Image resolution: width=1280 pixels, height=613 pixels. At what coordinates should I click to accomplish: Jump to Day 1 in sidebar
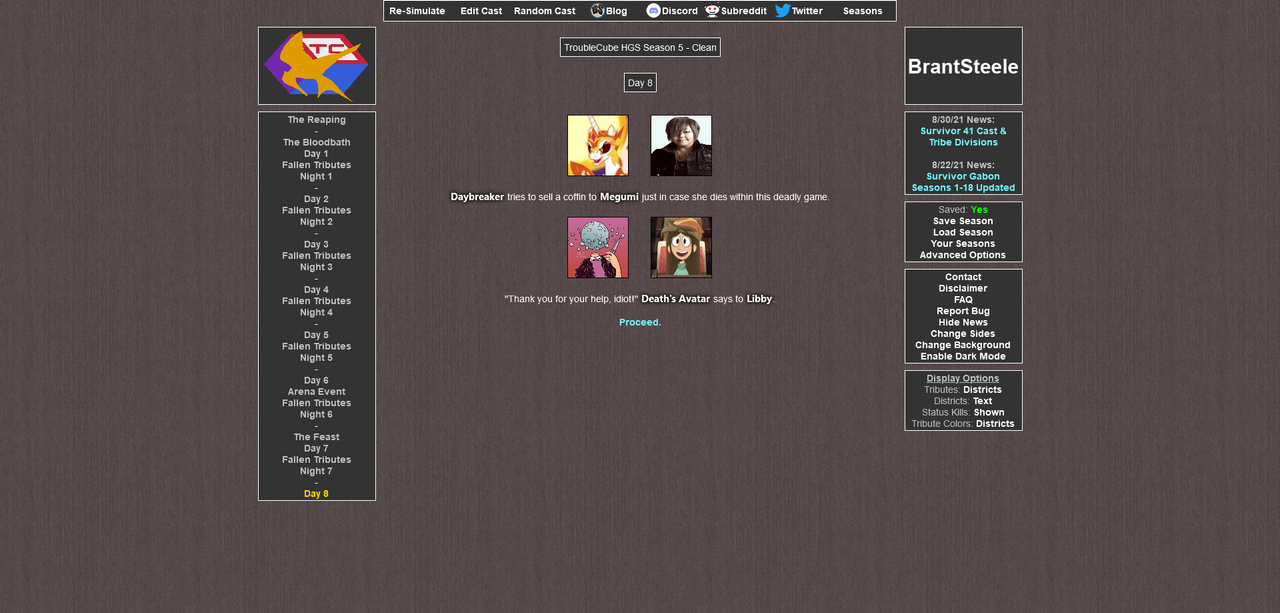point(316,154)
